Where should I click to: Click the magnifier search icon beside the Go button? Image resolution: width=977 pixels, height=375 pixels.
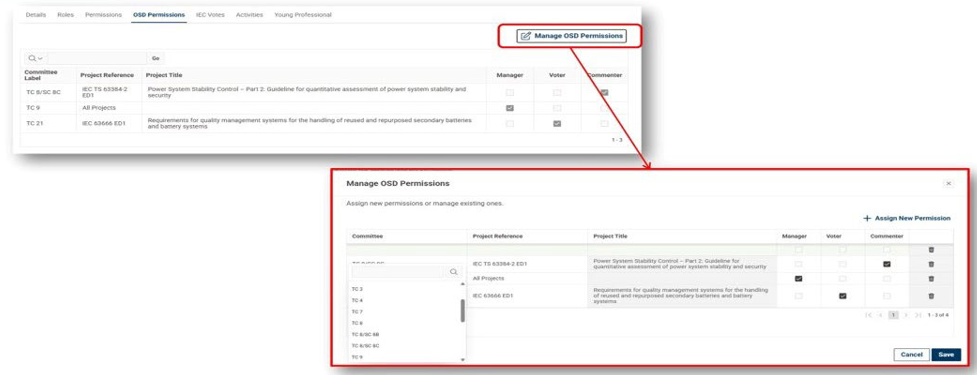tap(31, 58)
